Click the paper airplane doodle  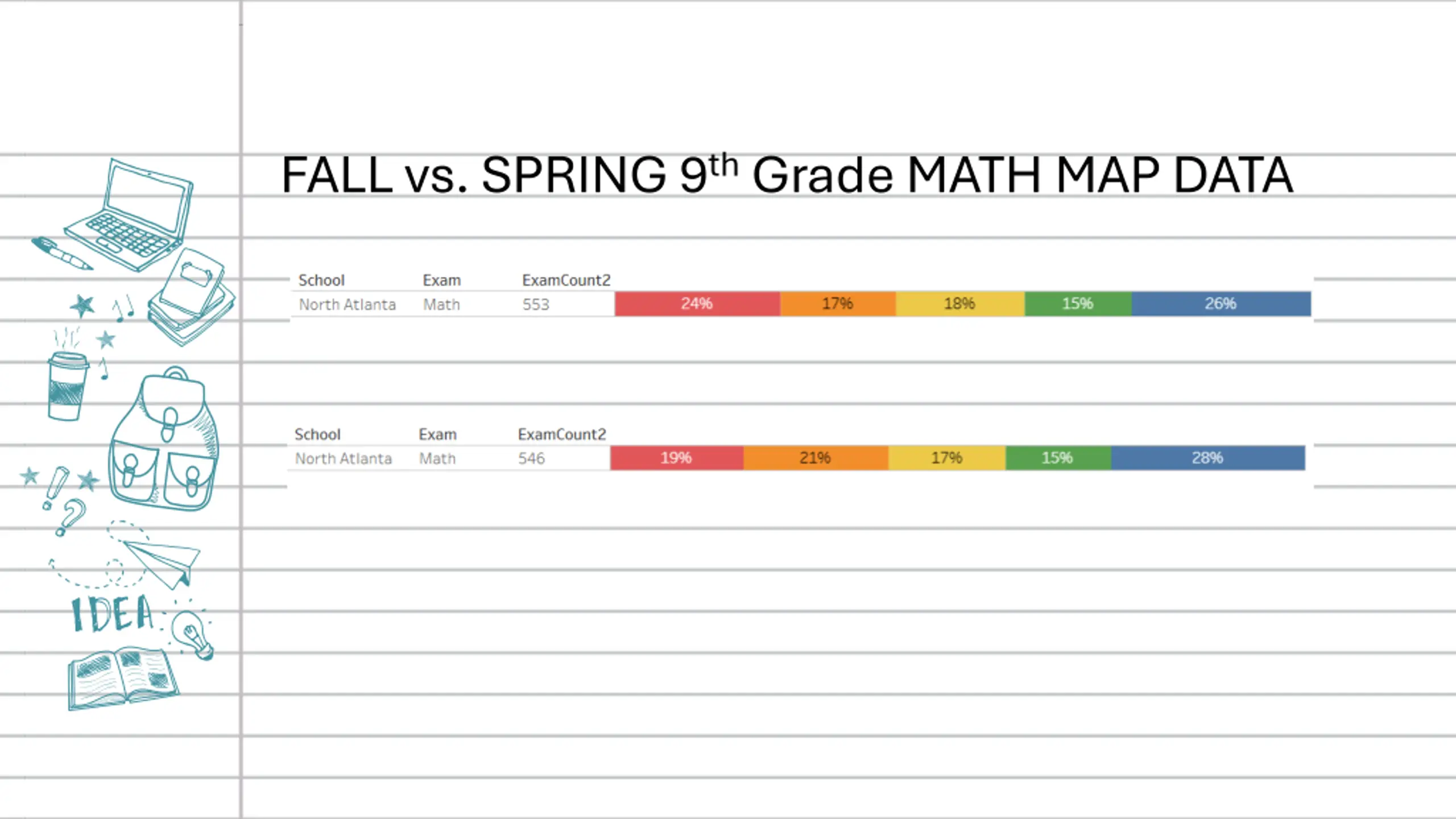point(162,563)
